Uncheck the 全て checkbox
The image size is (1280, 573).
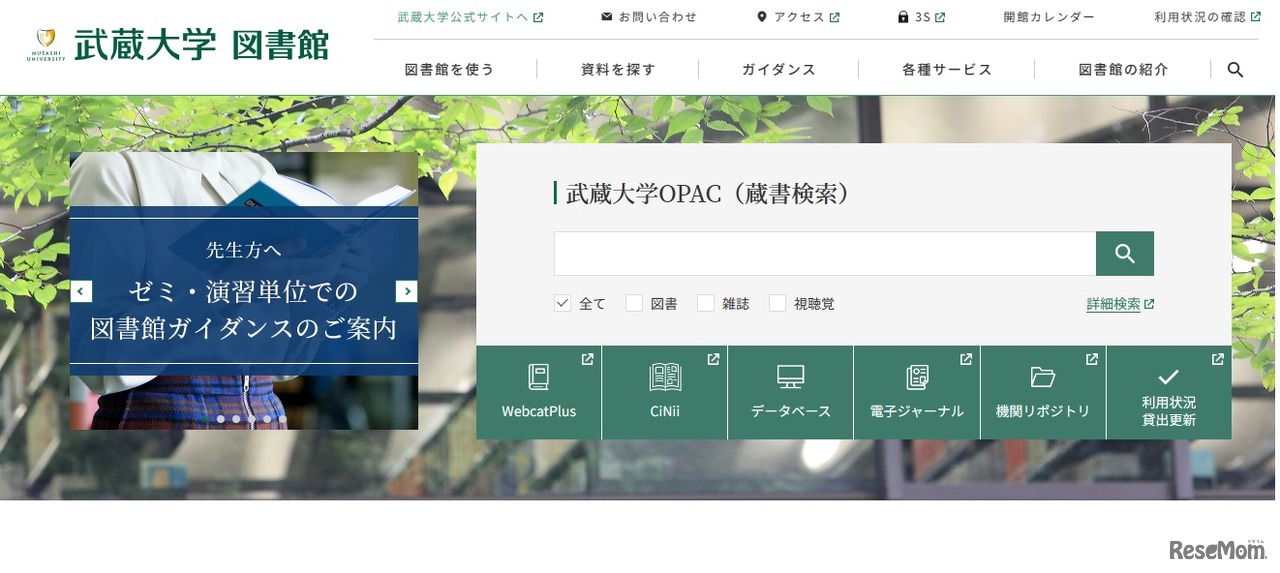pyautogui.click(x=562, y=303)
